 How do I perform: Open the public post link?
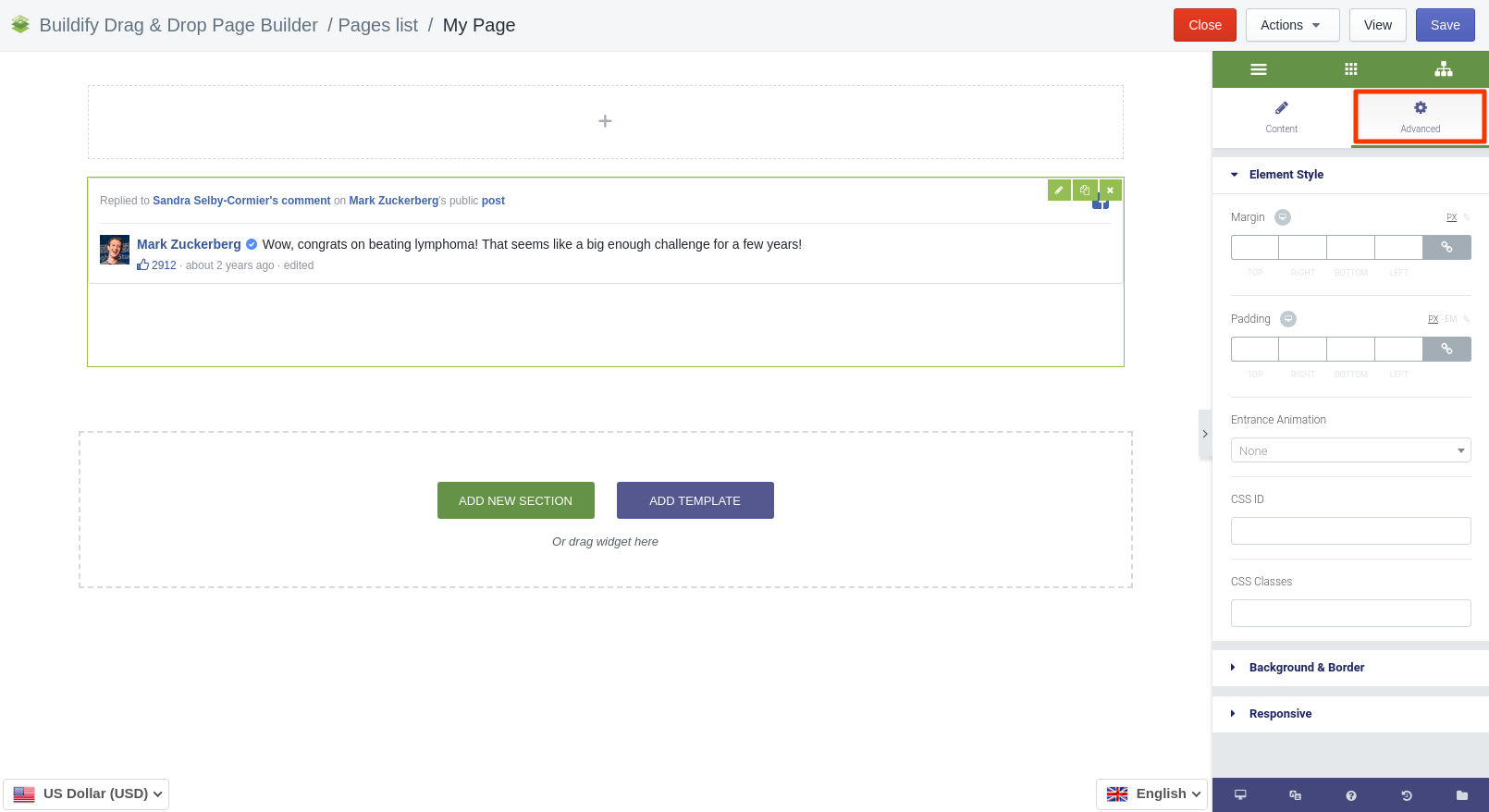pos(493,201)
